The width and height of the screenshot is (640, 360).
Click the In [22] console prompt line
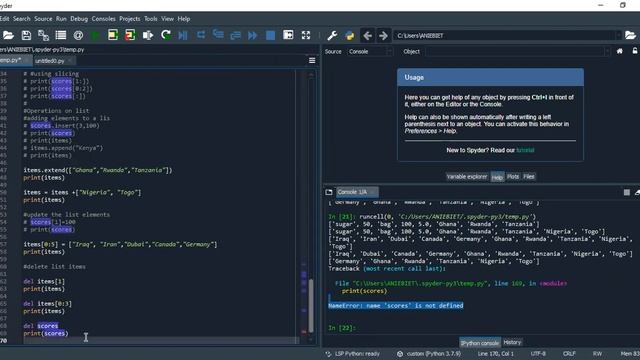pyautogui.click(x=342, y=328)
